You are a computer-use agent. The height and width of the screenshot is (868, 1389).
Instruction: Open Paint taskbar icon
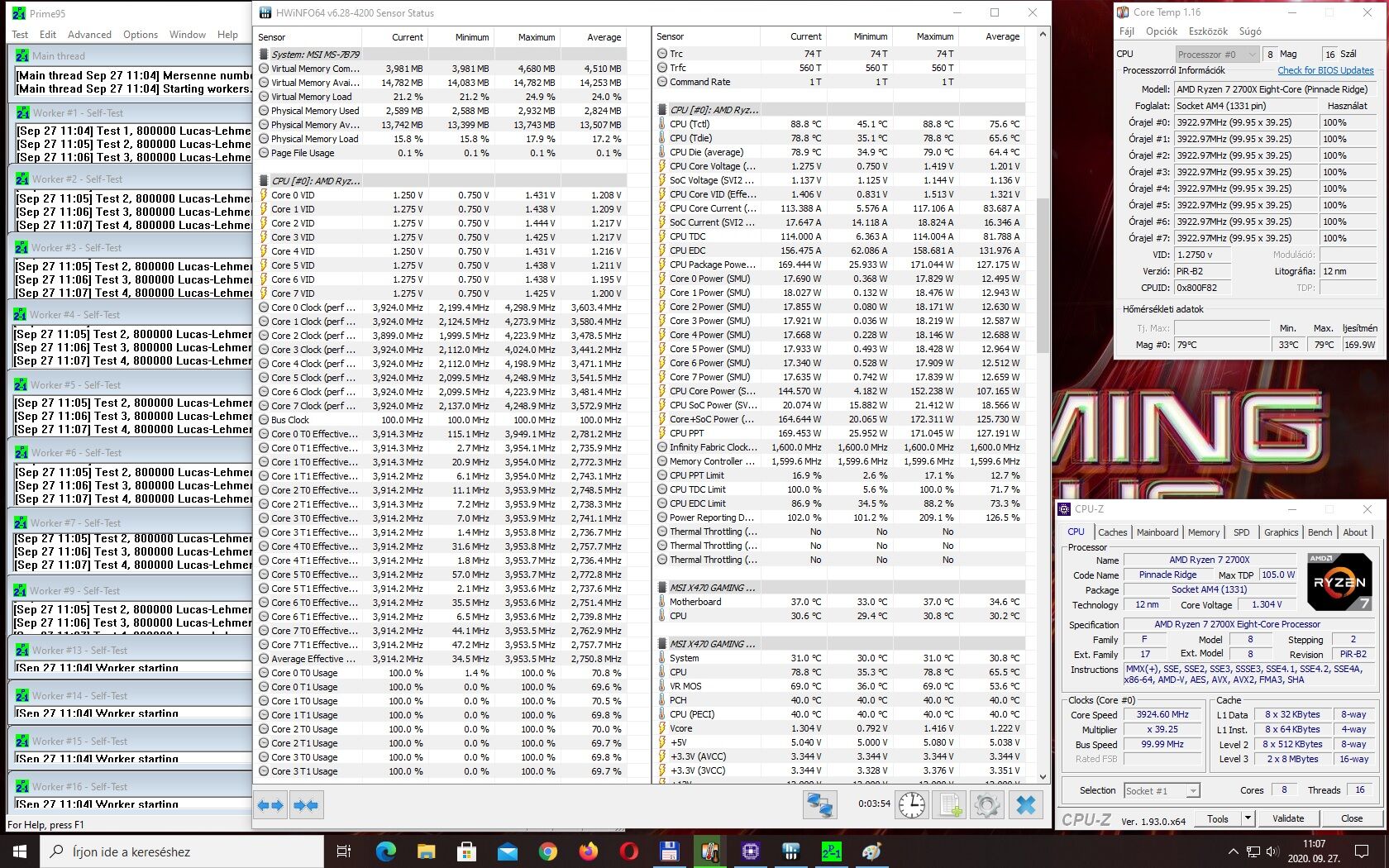pyautogui.click(x=871, y=851)
